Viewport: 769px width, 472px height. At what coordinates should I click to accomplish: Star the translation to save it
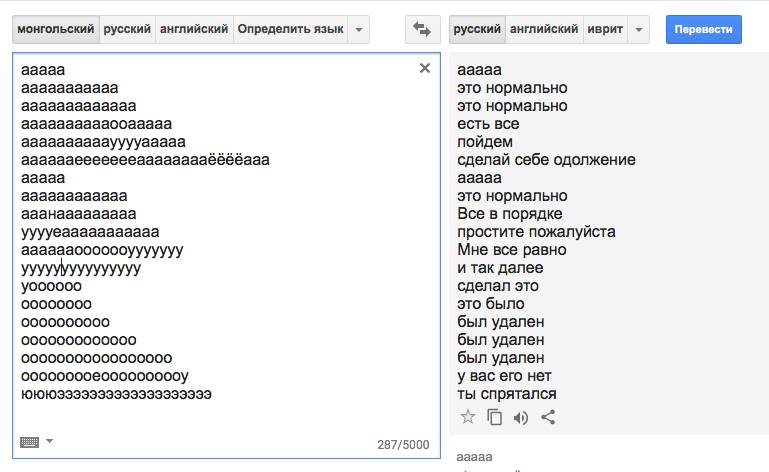click(x=467, y=418)
